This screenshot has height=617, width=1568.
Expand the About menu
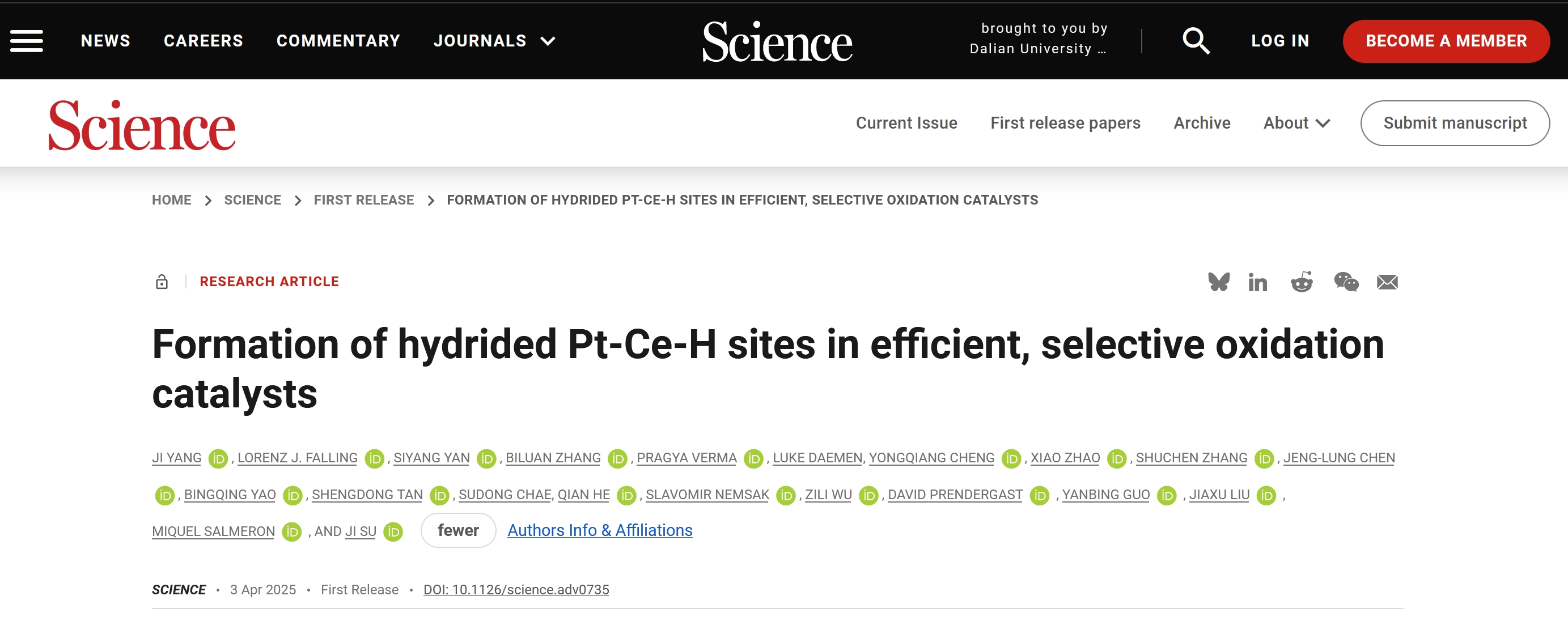click(x=1296, y=123)
